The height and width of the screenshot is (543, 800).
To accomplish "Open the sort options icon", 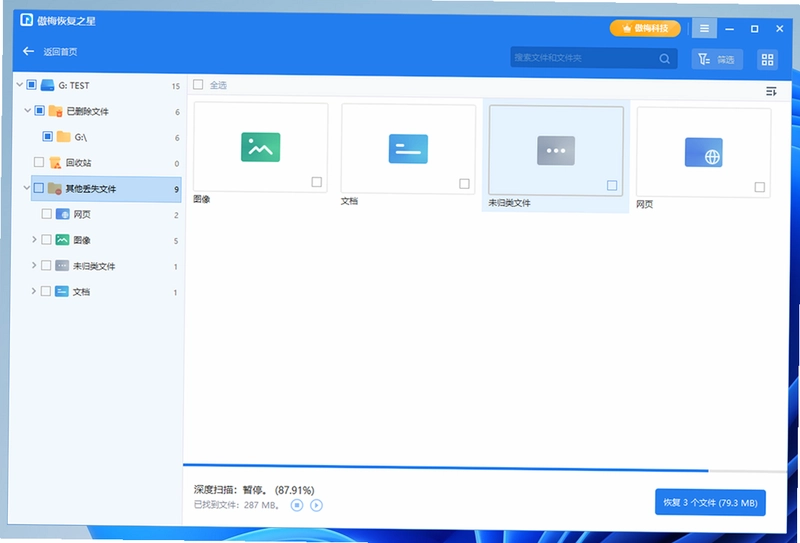I will 771,91.
